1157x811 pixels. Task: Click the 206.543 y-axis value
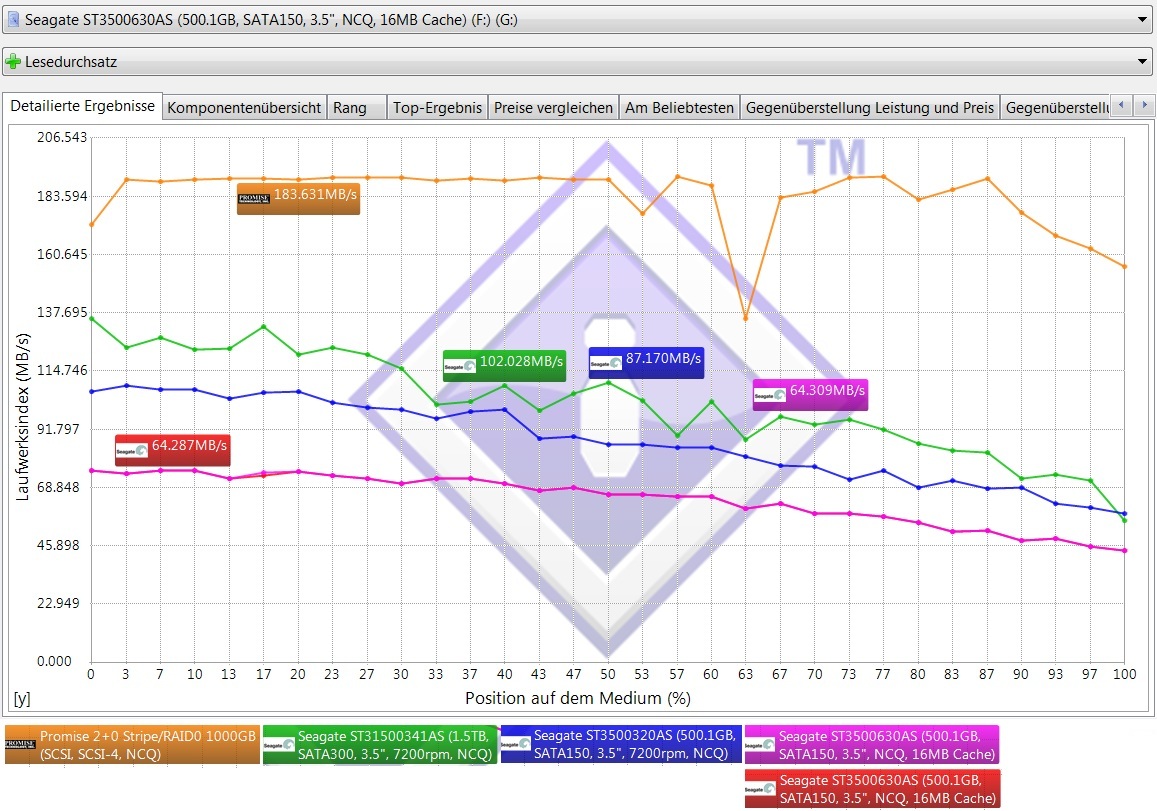(x=62, y=137)
